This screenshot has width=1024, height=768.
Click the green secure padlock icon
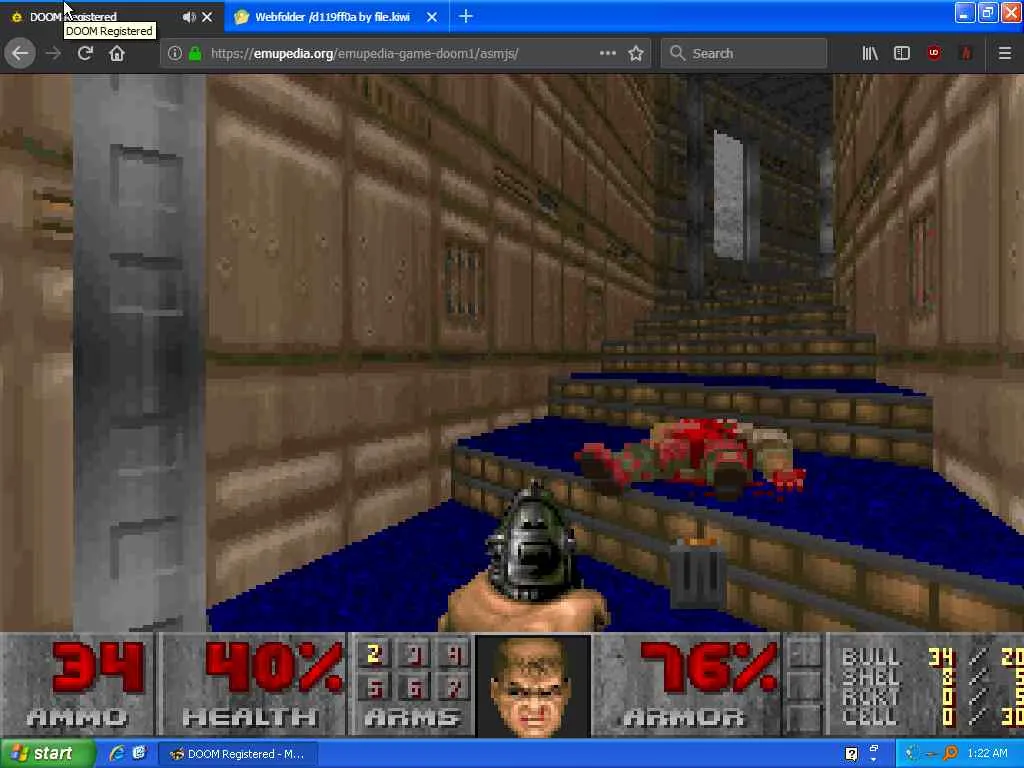tap(195, 54)
